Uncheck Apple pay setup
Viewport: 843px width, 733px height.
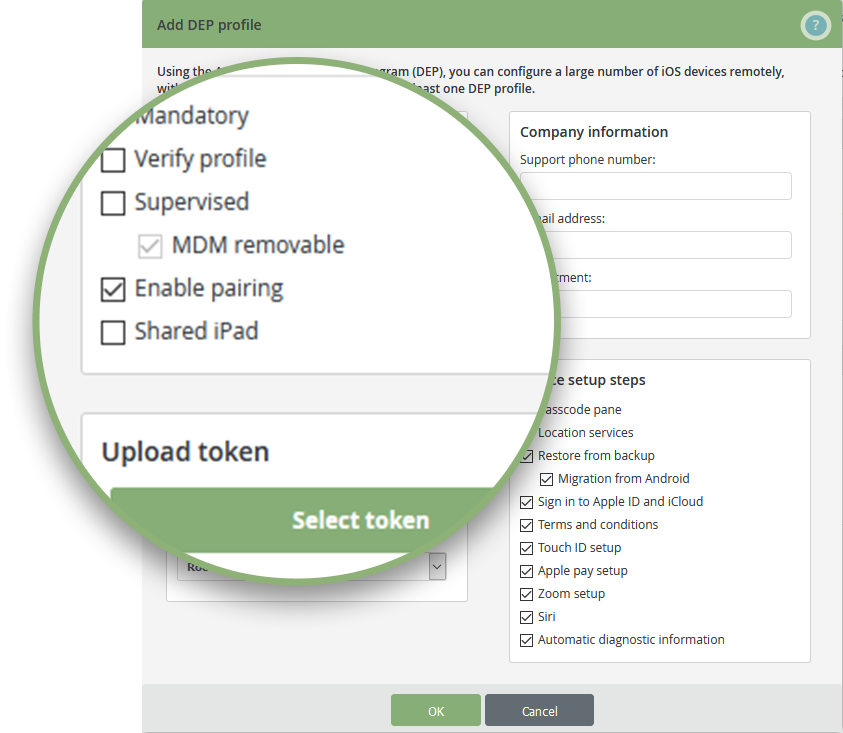[526, 571]
